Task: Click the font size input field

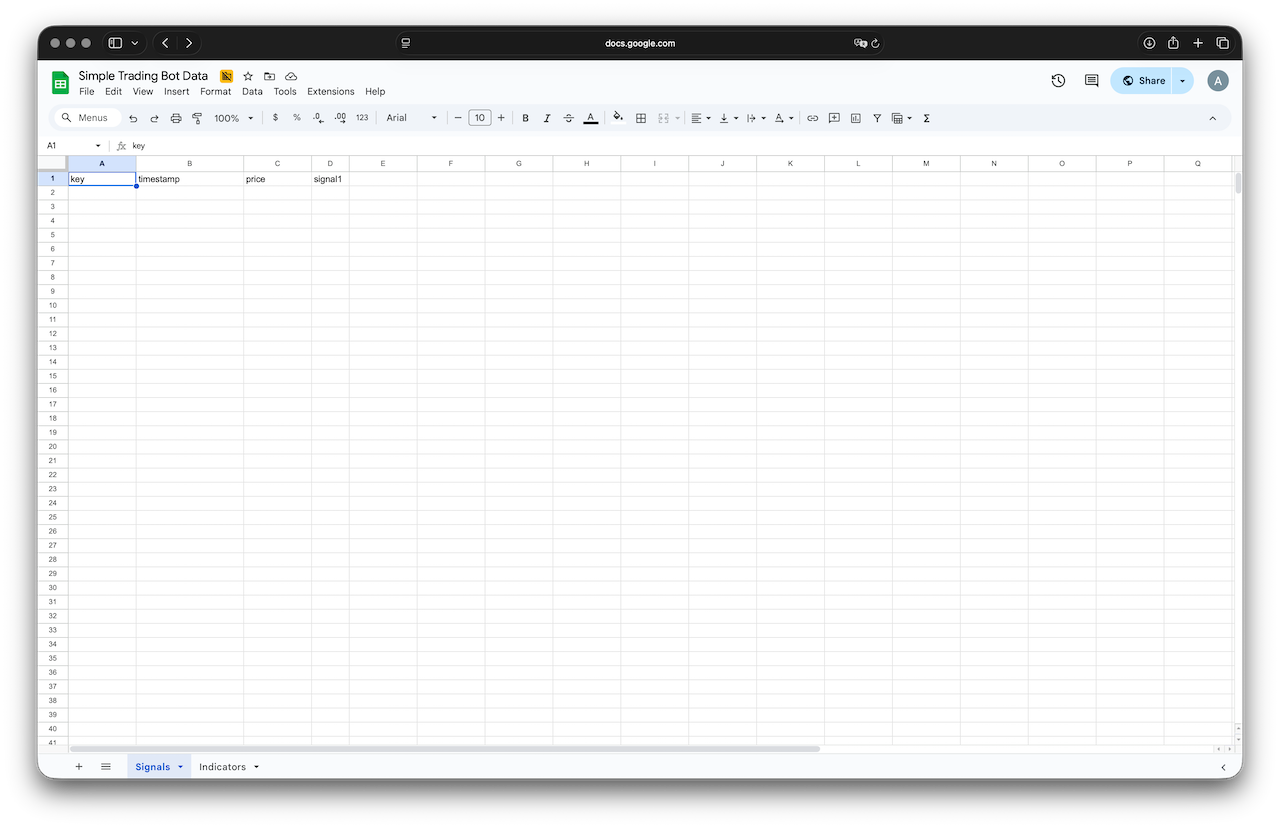Action: click(480, 118)
